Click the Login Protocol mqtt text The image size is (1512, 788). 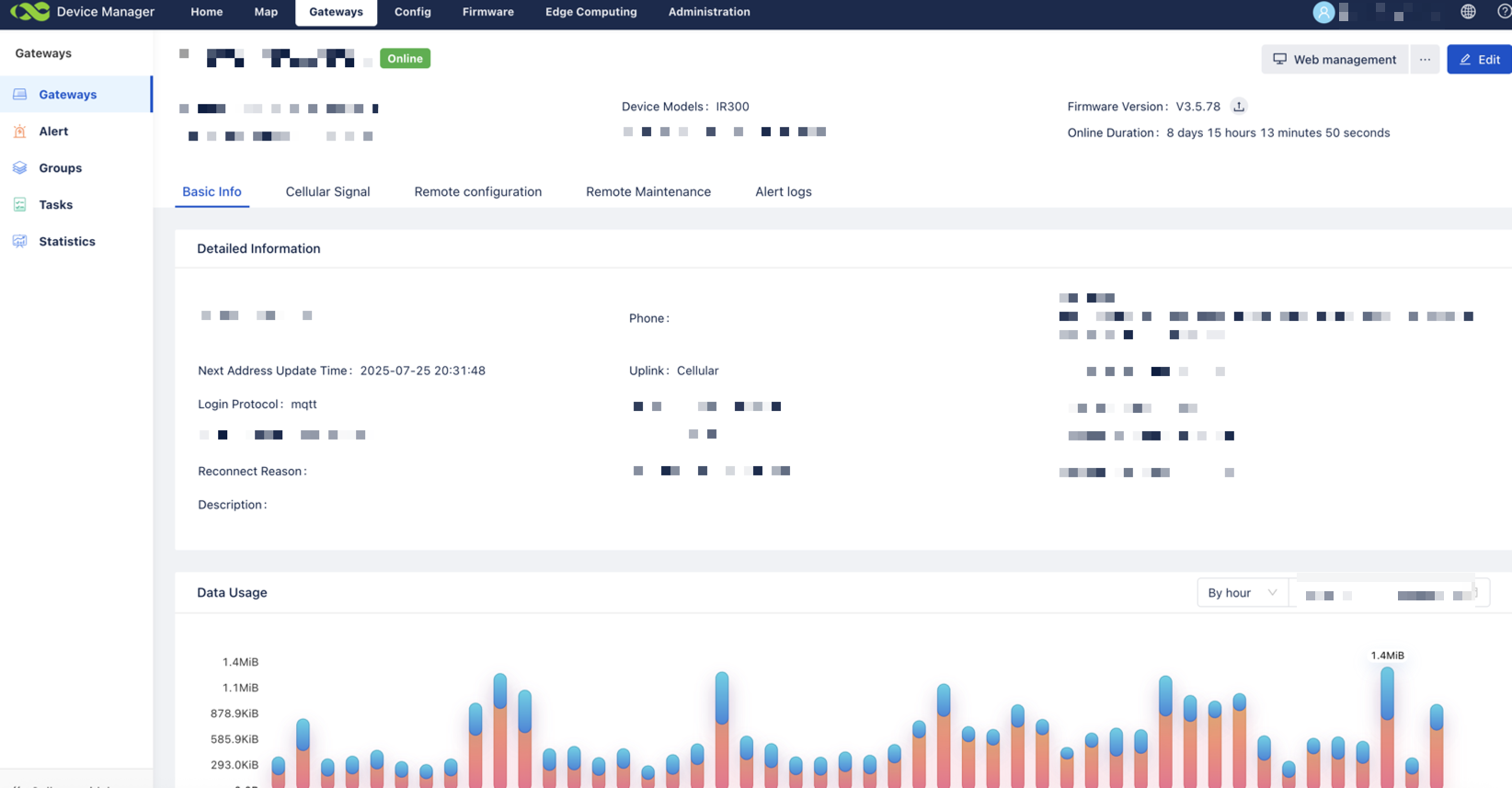click(x=258, y=404)
